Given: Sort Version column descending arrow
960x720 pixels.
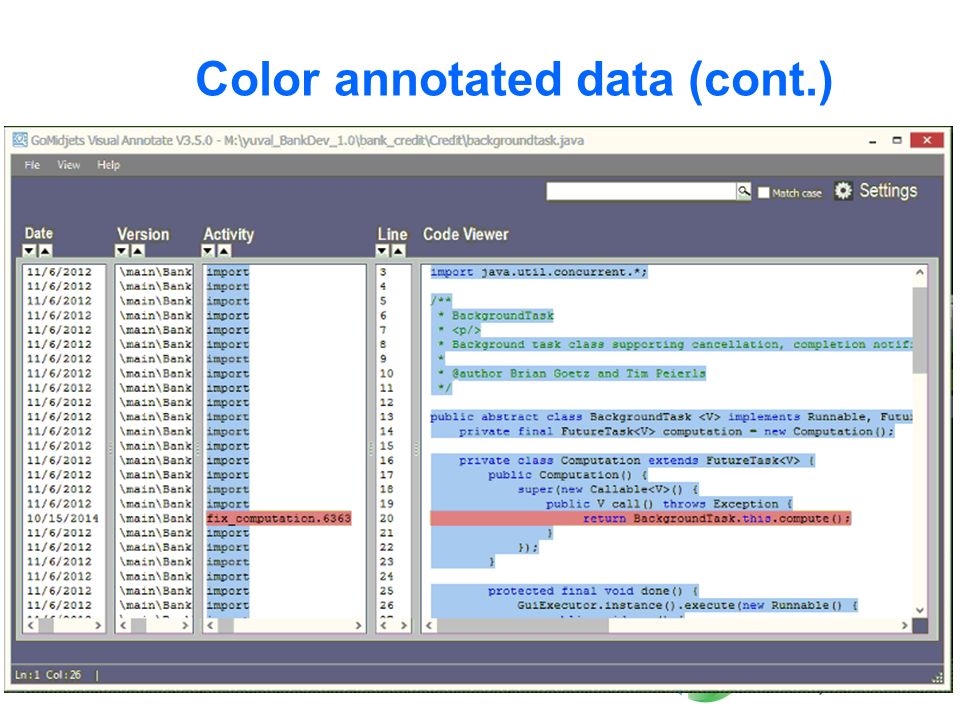Looking at the screenshot, I should pyautogui.click(x=122, y=250).
